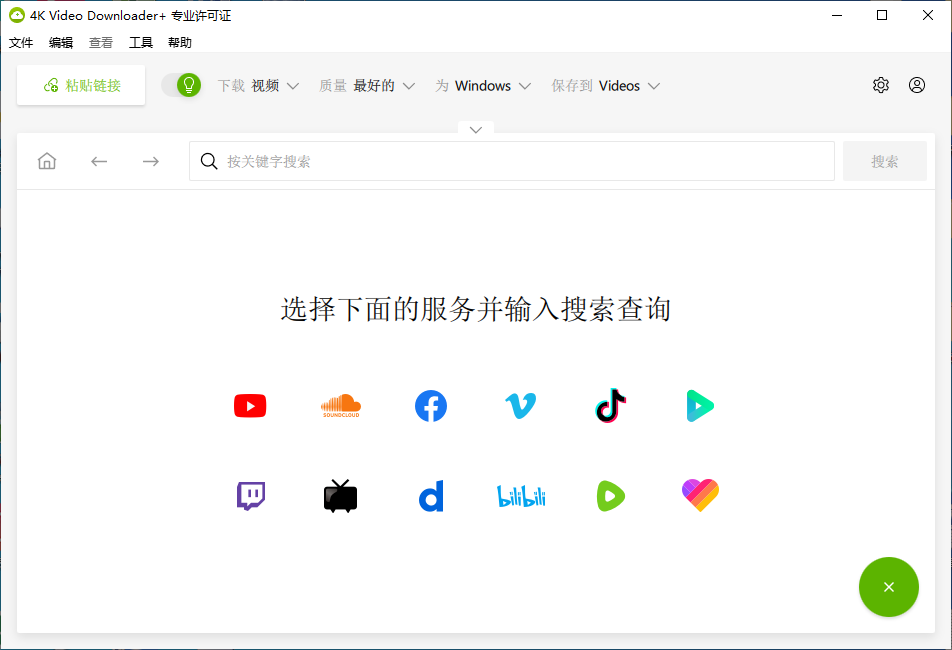
Task: Open the 文件 menu
Action: (x=21, y=42)
